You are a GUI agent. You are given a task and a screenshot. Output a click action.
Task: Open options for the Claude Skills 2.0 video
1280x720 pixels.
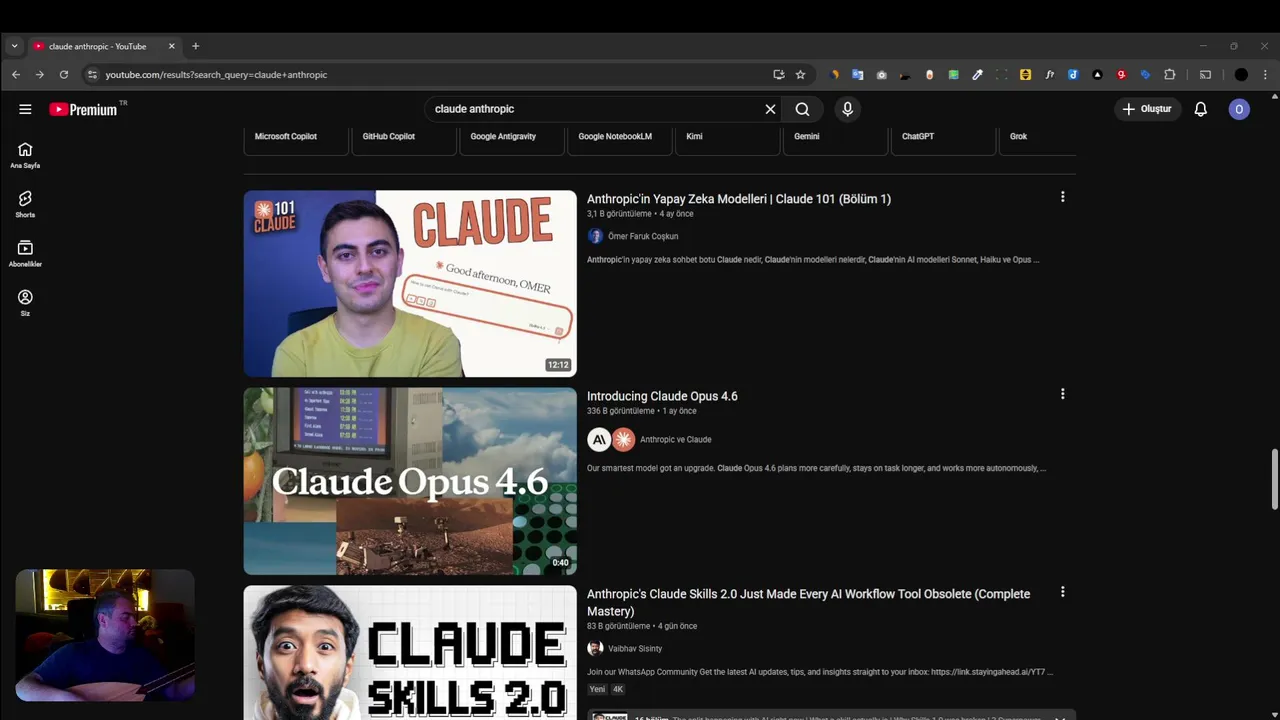[1062, 592]
